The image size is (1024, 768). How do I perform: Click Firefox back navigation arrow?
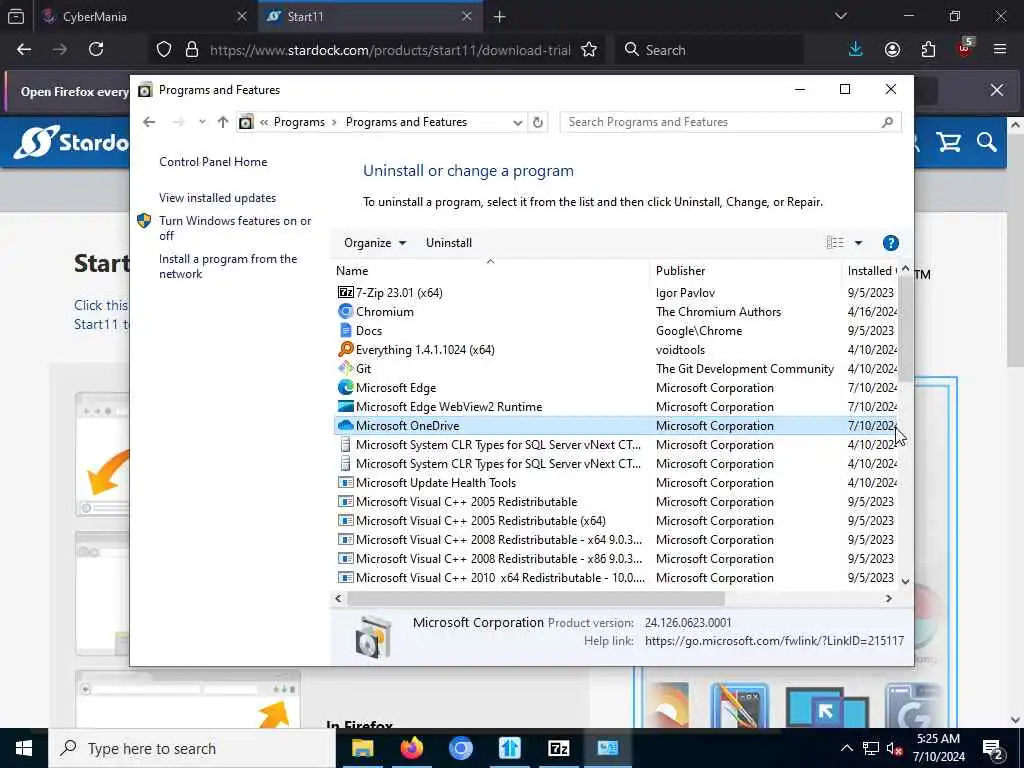(x=24, y=50)
